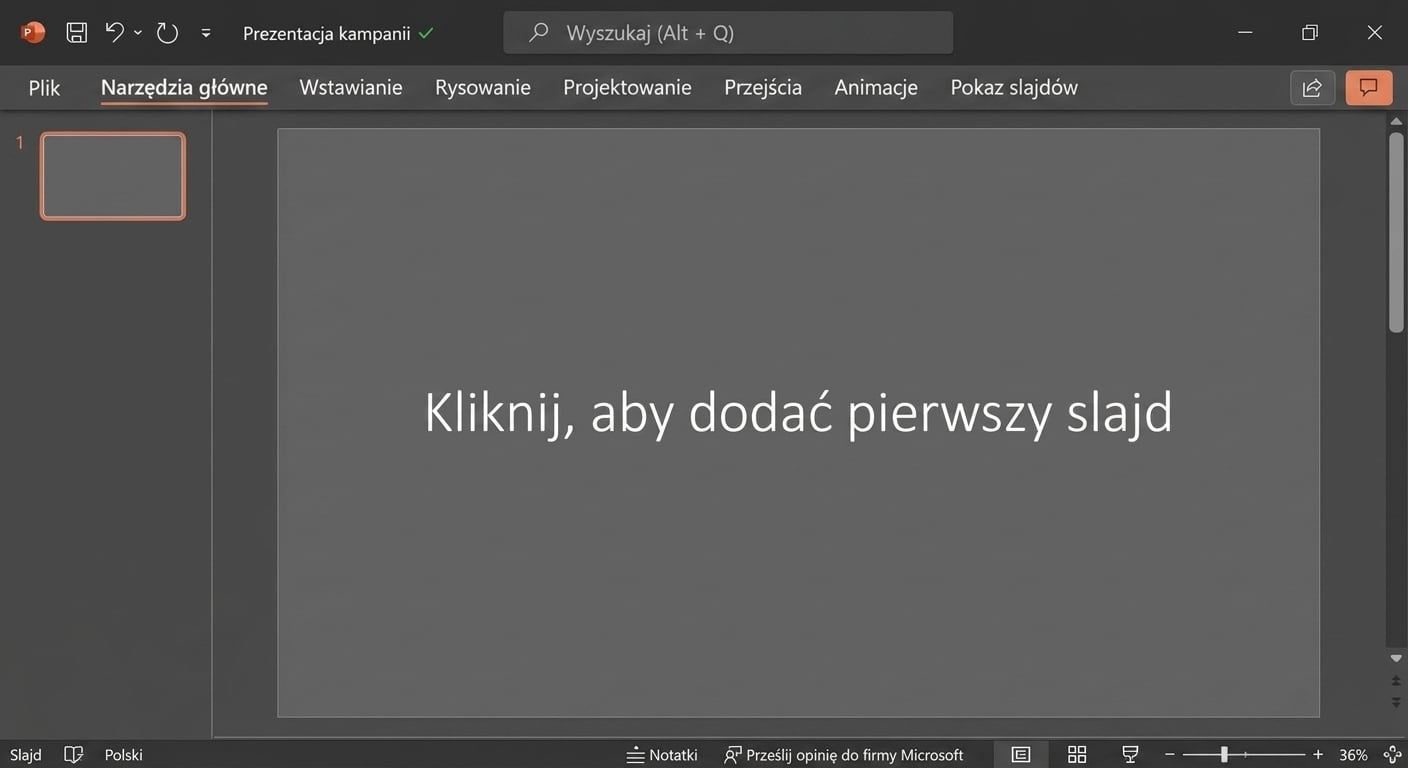
Task: Open the orange Comments button
Action: click(x=1369, y=88)
